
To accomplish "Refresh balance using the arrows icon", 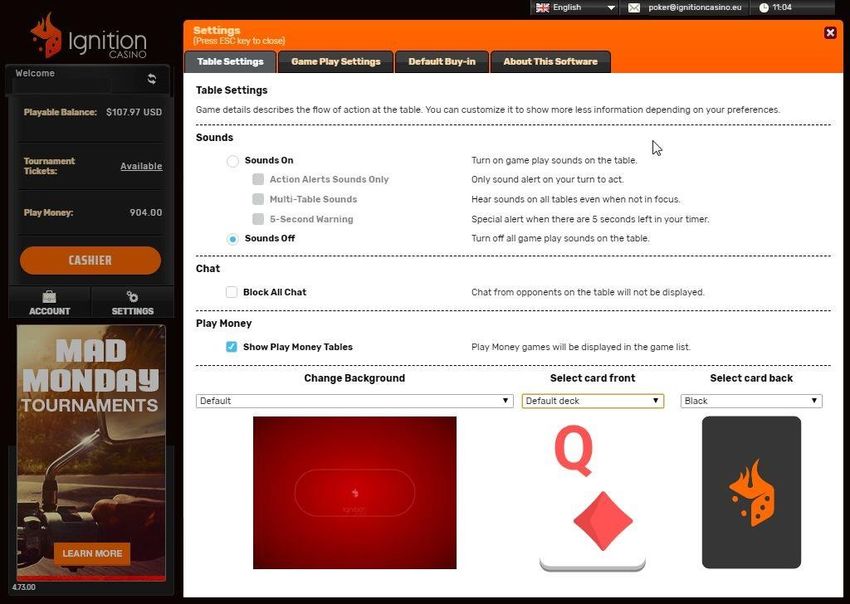I will 152,79.
